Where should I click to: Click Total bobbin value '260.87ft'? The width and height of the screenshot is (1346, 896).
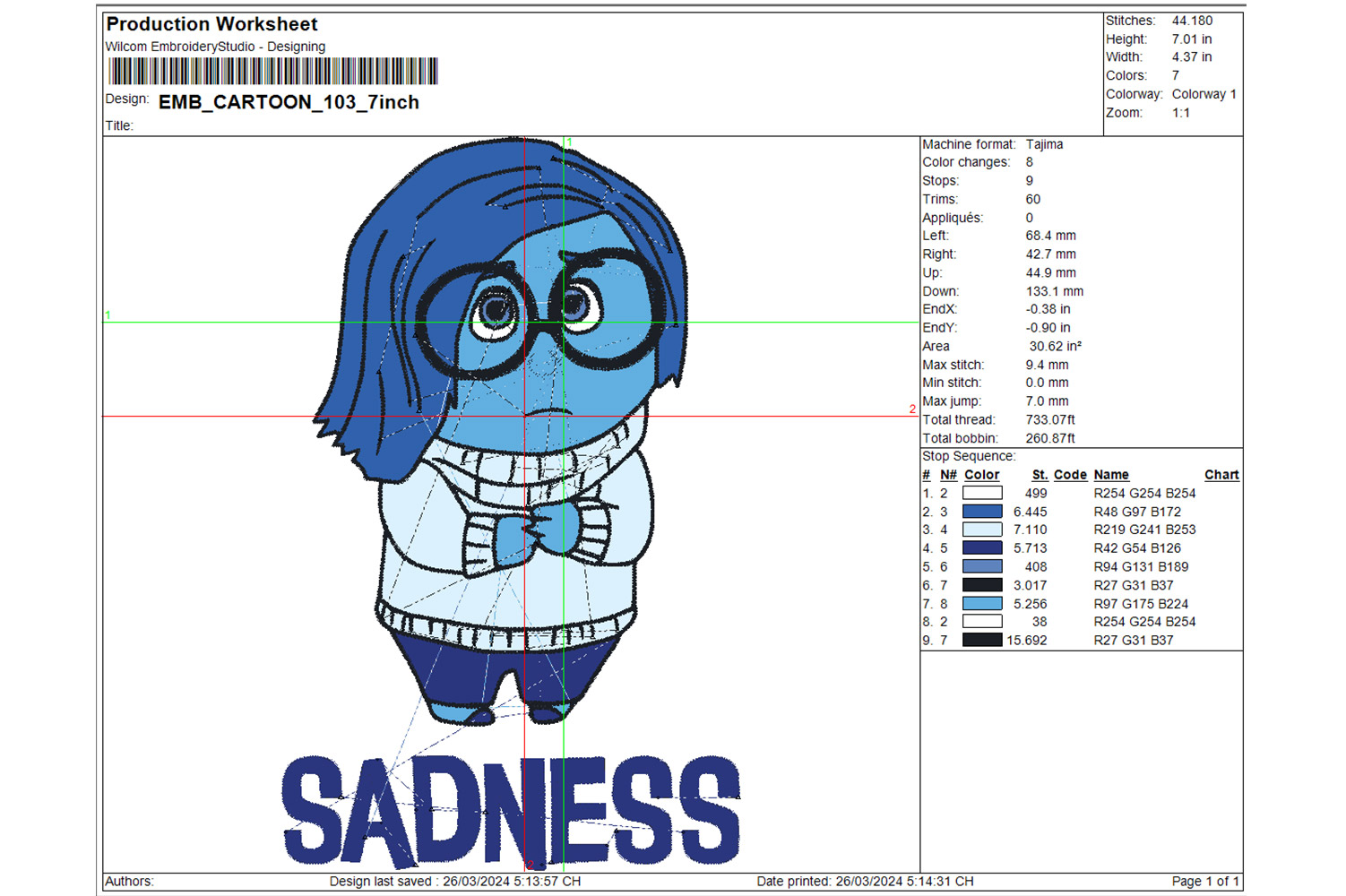pyautogui.click(x=1050, y=438)
